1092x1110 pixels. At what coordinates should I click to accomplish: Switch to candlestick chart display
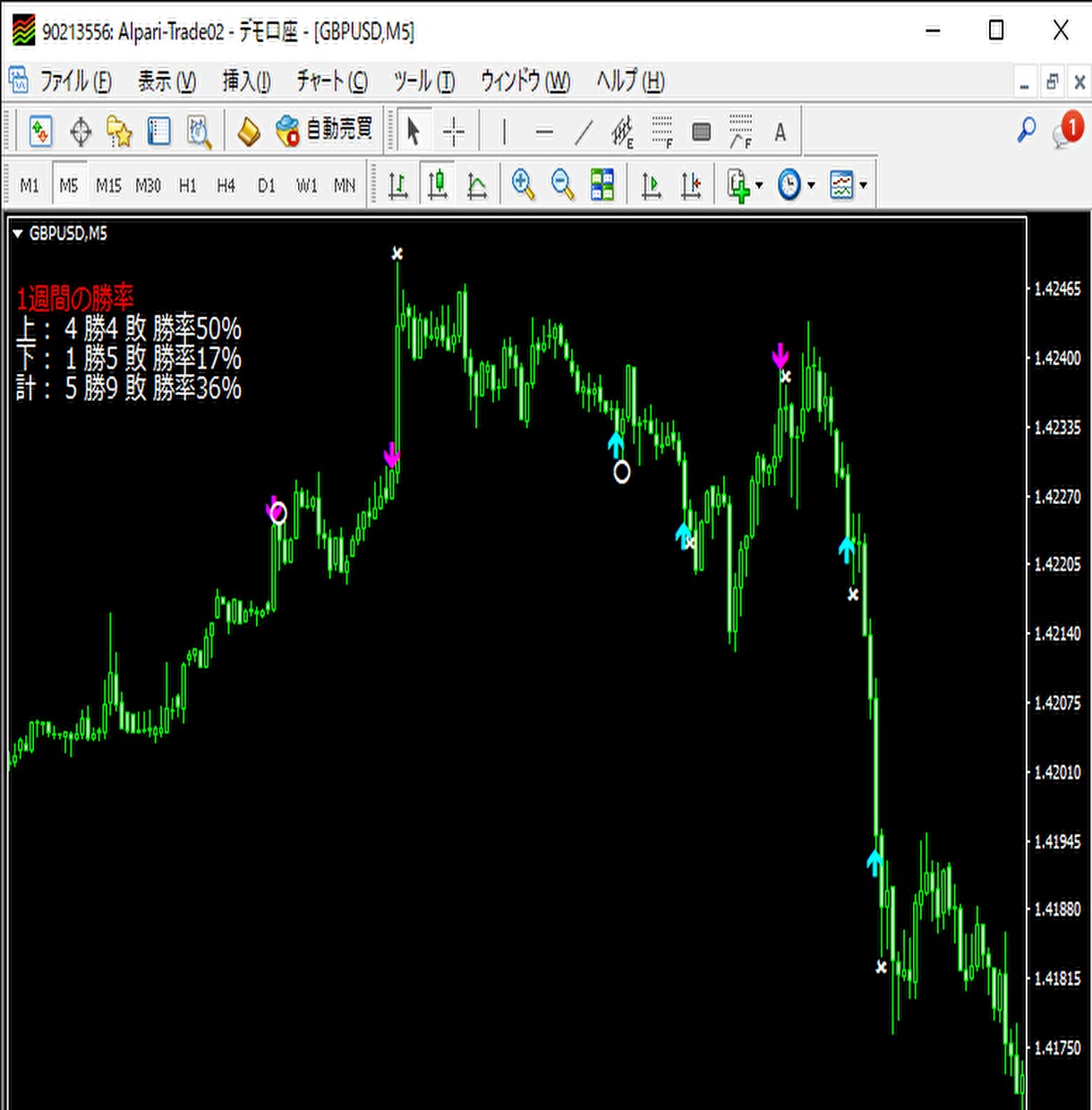coord(438,185)
